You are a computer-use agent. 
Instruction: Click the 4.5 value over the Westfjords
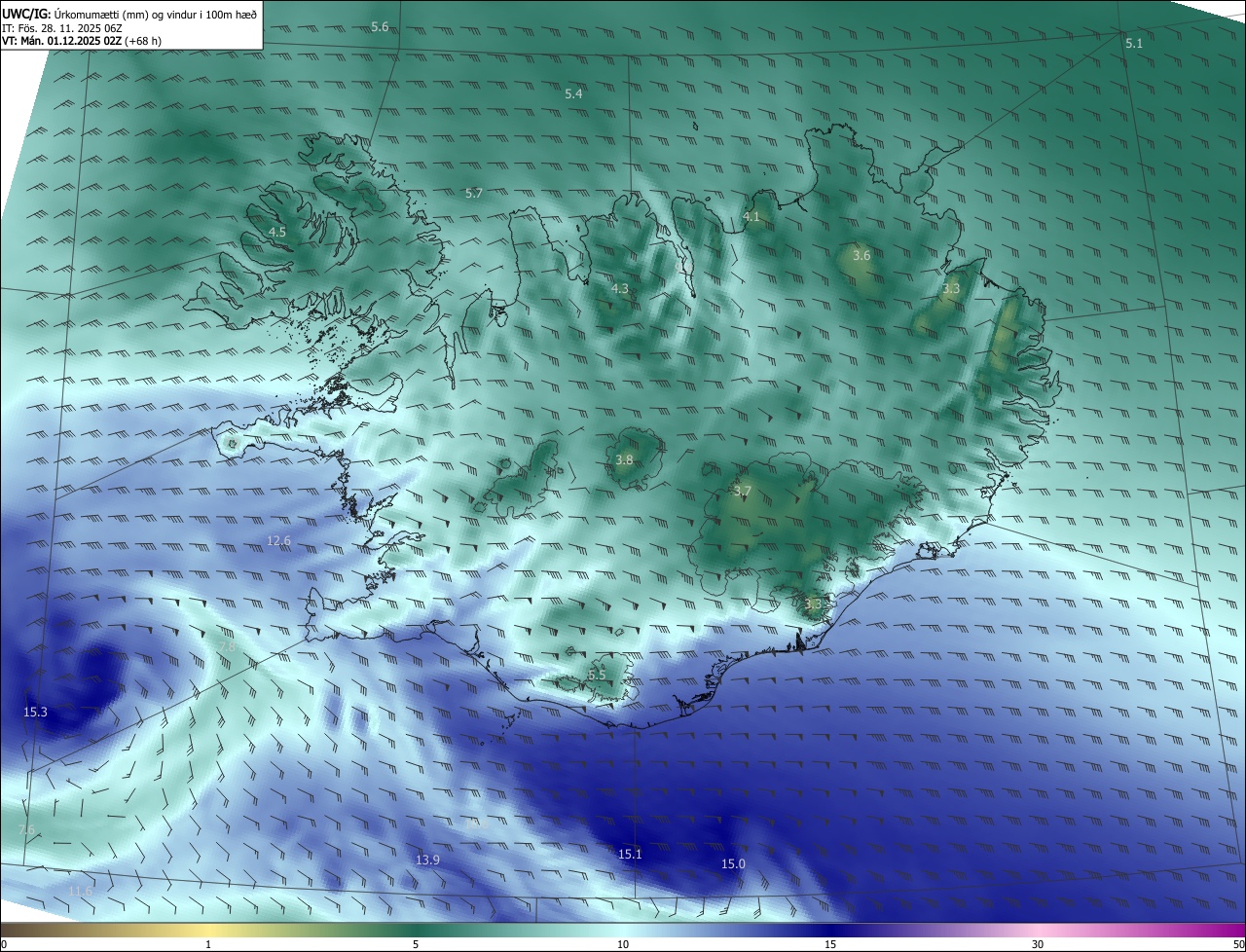pyautogui.click(x=277, y=233)
